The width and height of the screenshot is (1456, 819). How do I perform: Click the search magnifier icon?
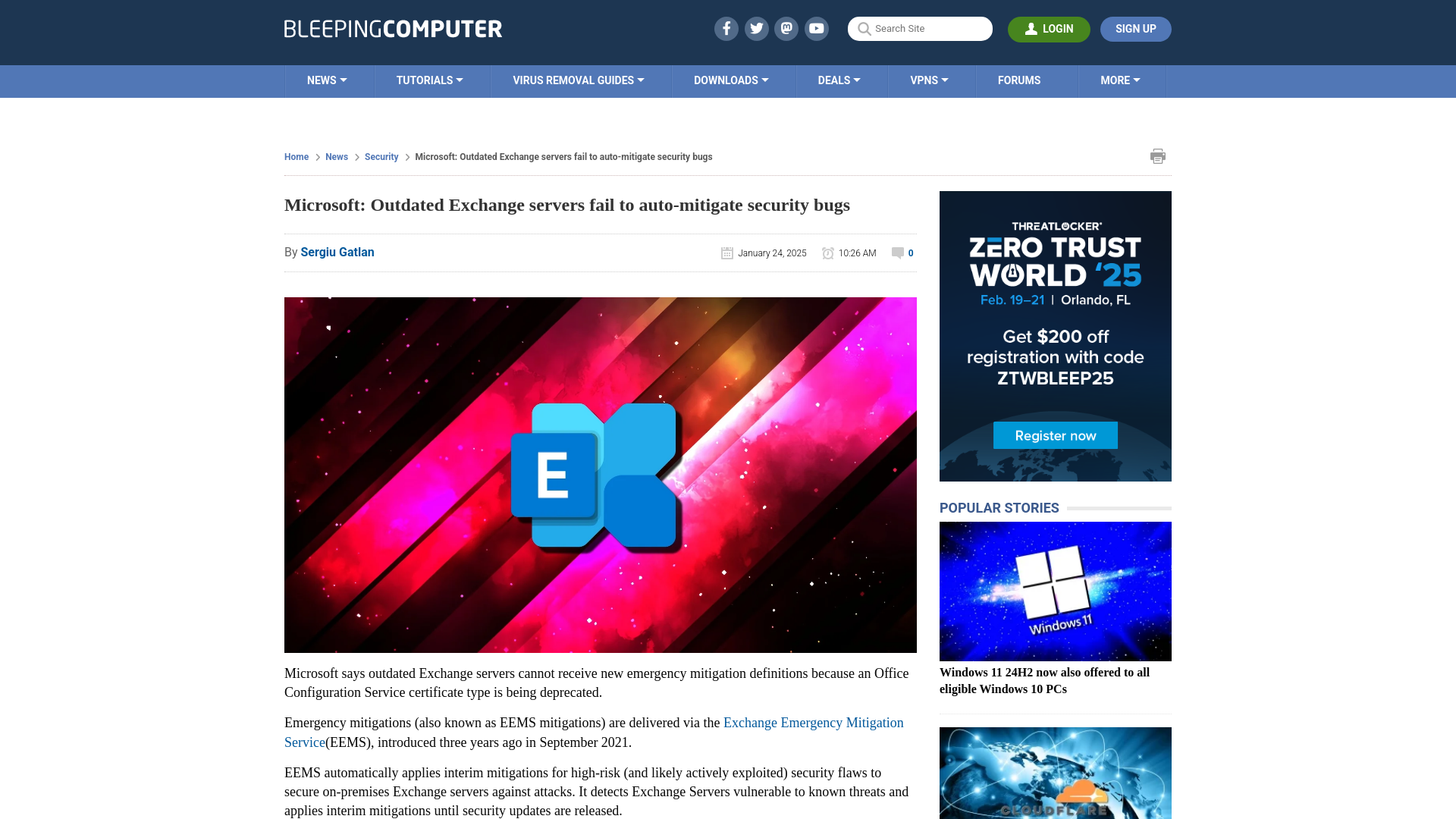pos(863,28)
